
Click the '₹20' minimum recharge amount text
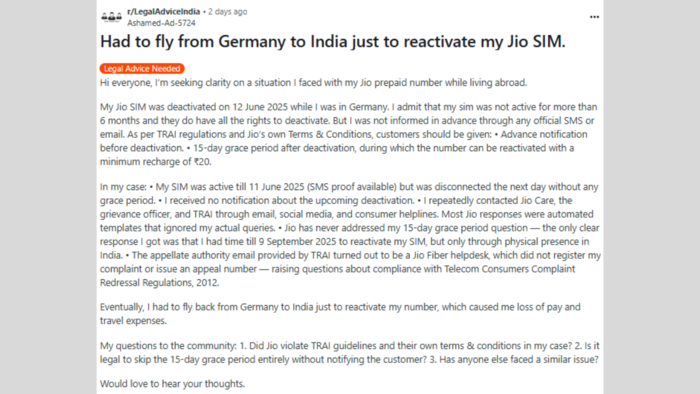click(202, 162)
